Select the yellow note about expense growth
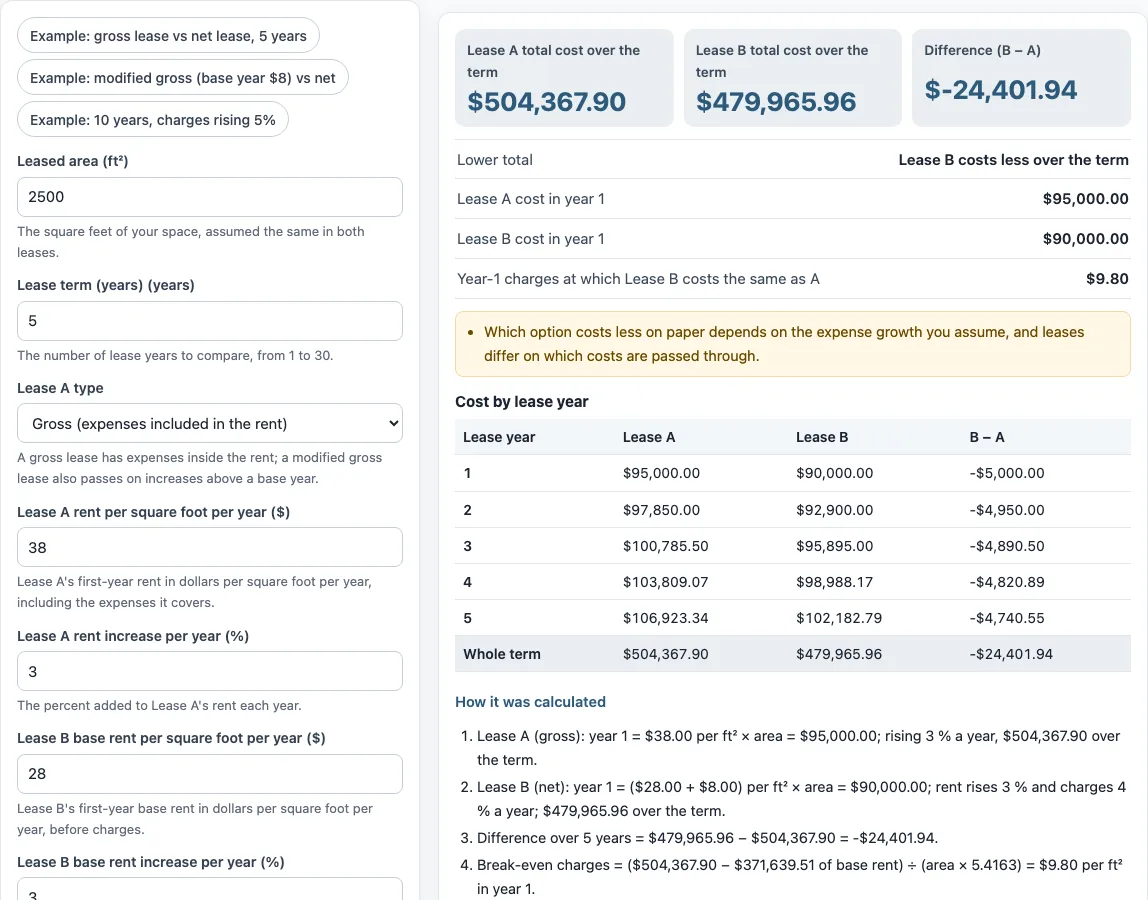The image size is (1148, 900). [793, 344]
